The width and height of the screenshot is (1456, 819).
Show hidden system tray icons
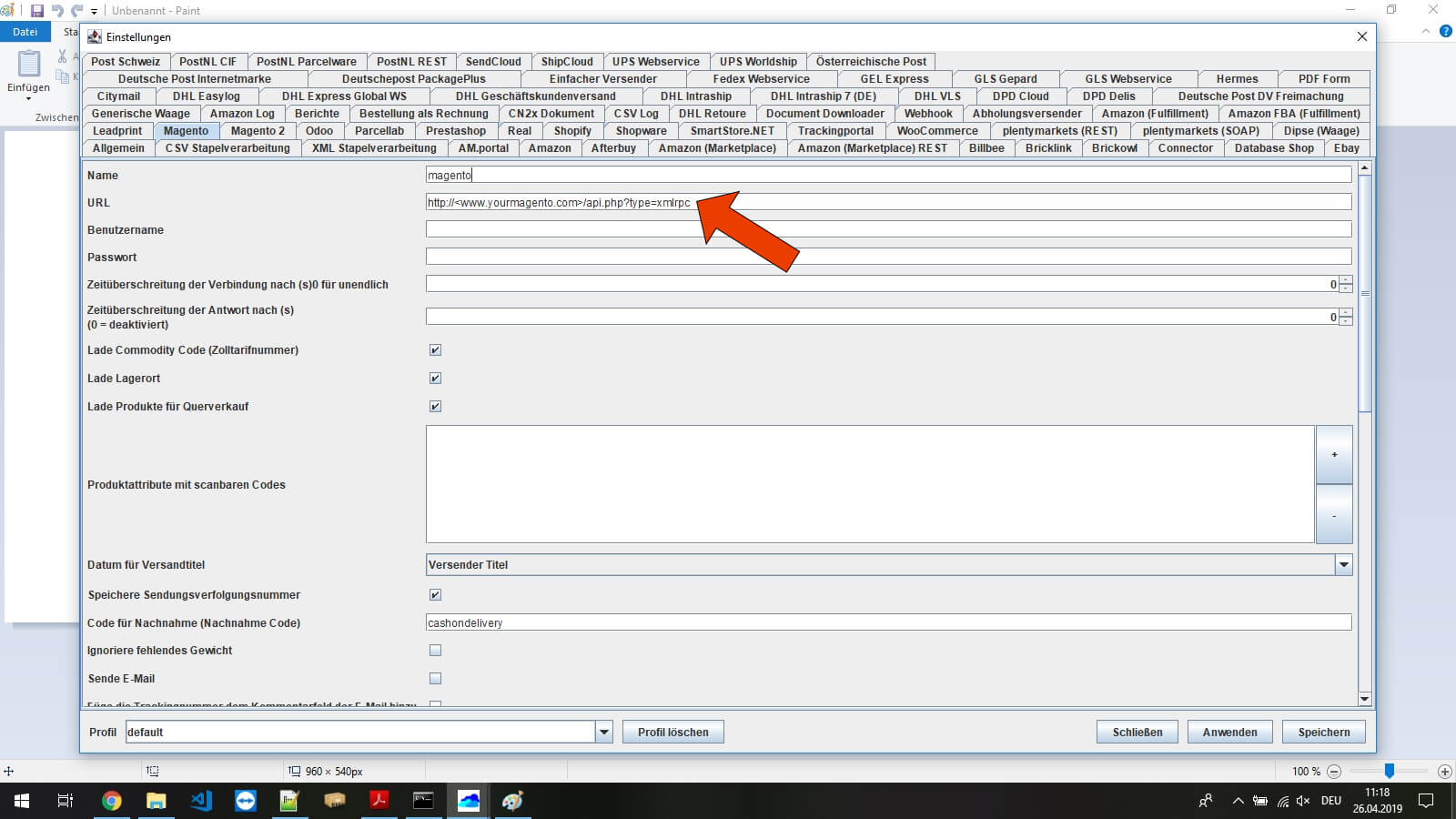click(x=1238, y=801)
